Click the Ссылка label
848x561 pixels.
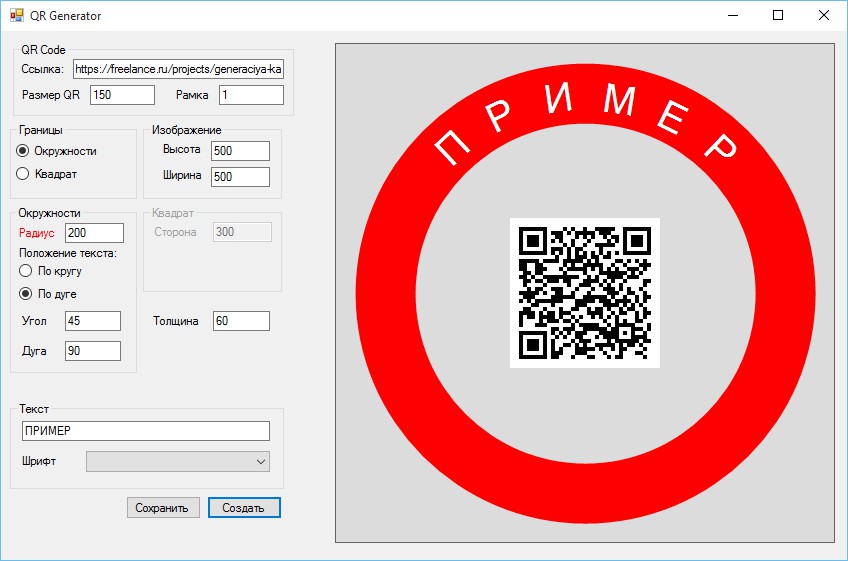[x=42, y=69]
